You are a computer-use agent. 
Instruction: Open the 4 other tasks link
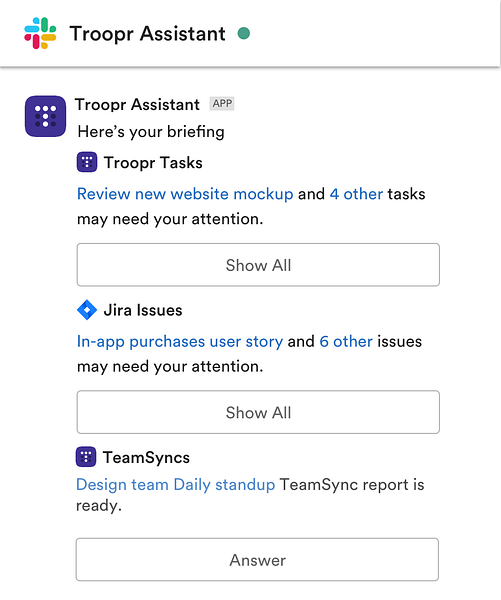pos(356,194)
